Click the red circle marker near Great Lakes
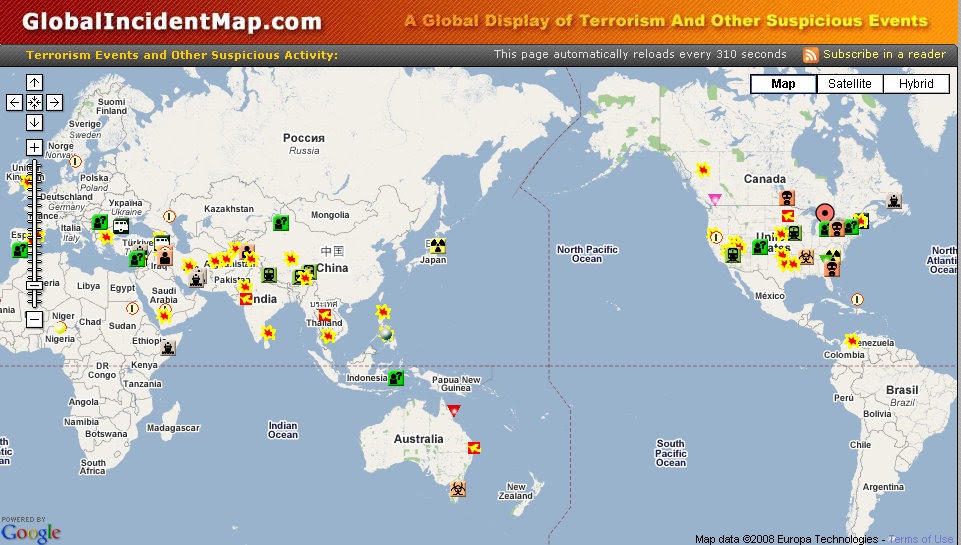 (825, 213)
